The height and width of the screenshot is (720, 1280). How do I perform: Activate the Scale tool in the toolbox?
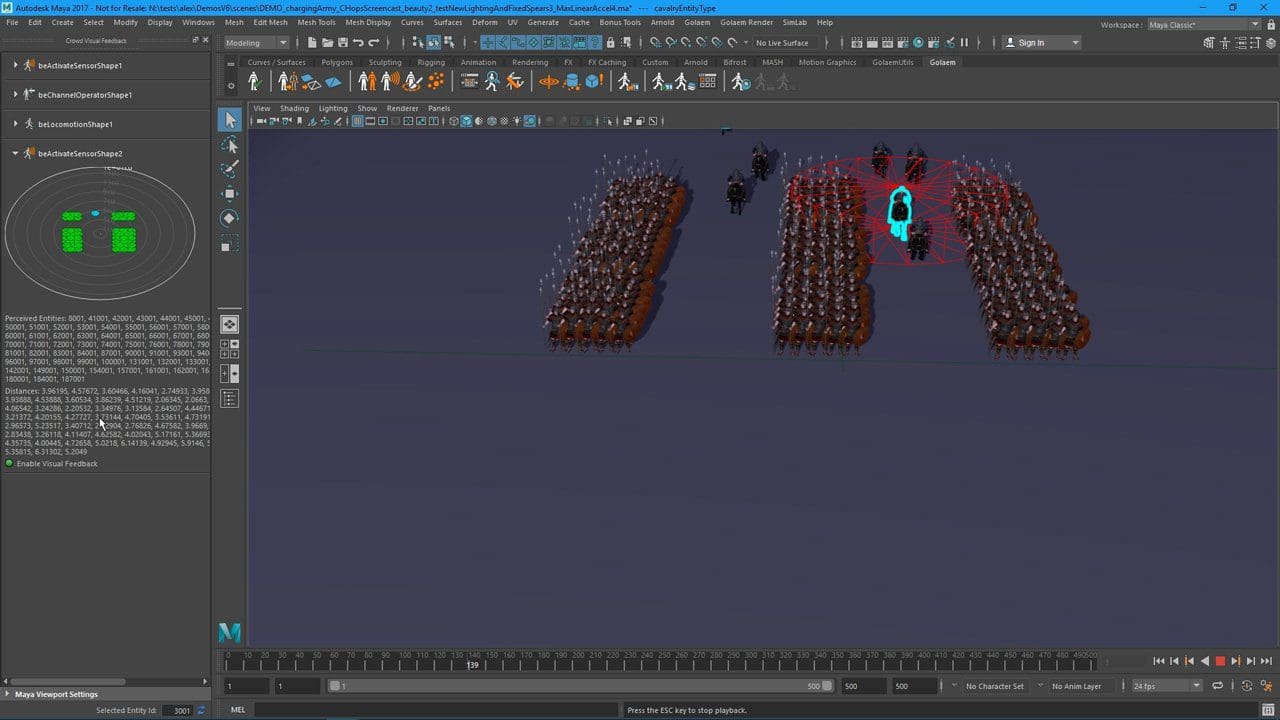(x=229, y=243)
